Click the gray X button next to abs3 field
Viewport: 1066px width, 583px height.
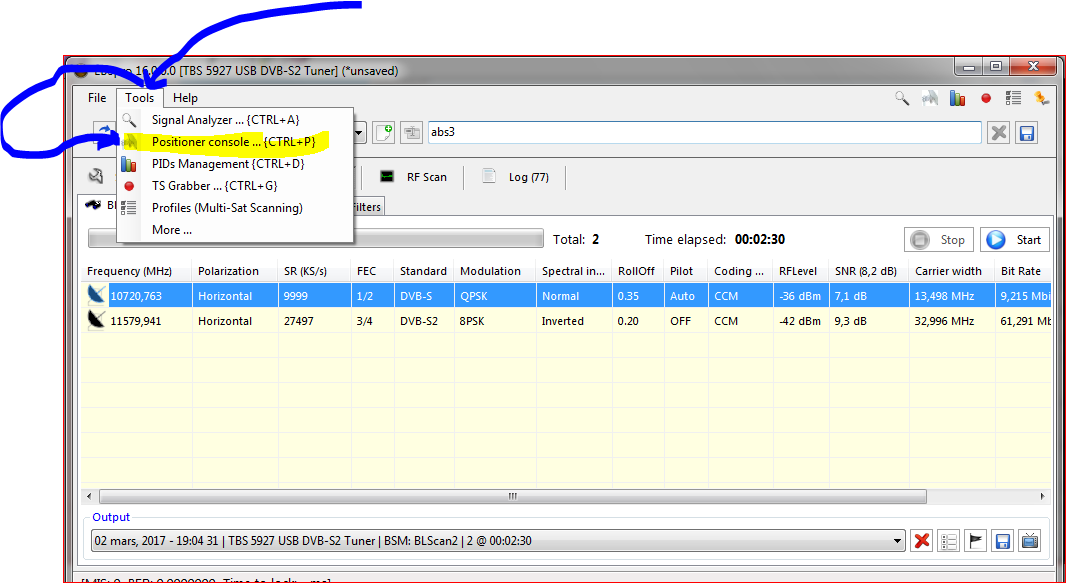pos(998,133)
